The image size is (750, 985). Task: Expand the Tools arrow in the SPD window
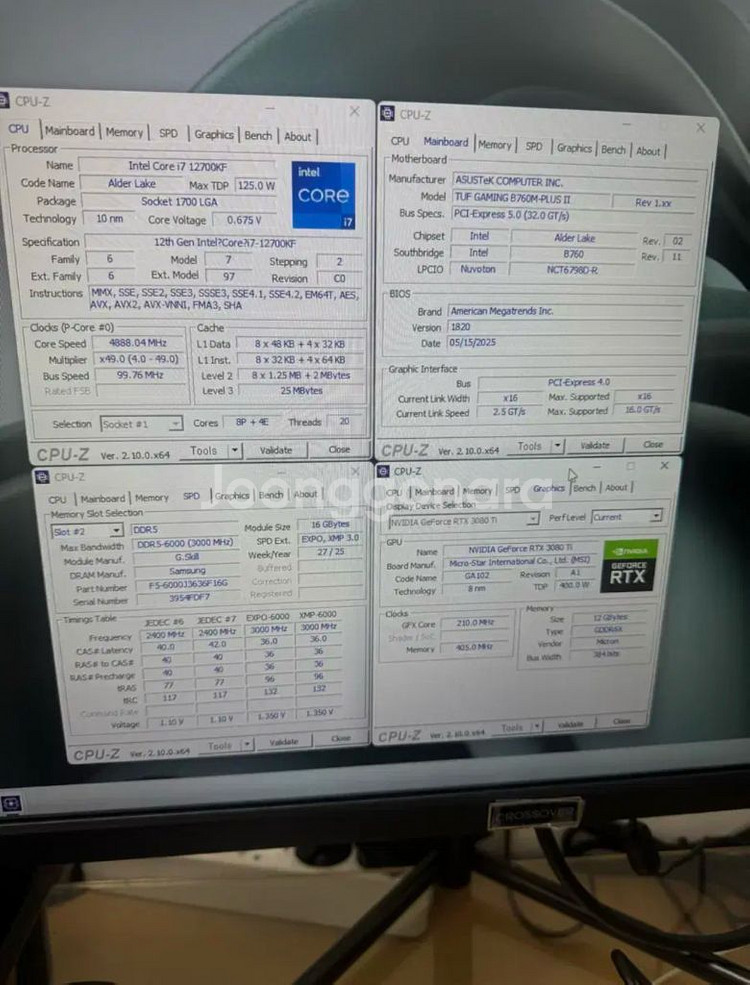point(249,744)
